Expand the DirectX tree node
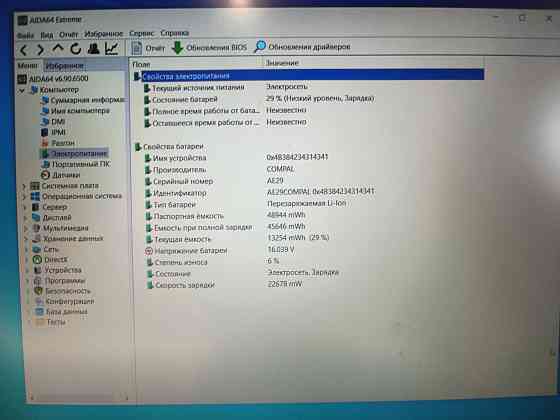This screenshot has width=560, height=420. 27,260
